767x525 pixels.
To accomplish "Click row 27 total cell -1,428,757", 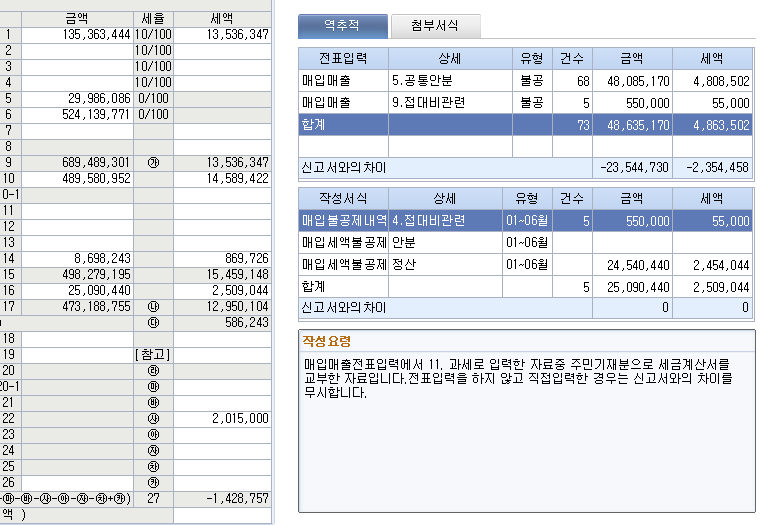I will pyautogui.click(x=223, y=499).
